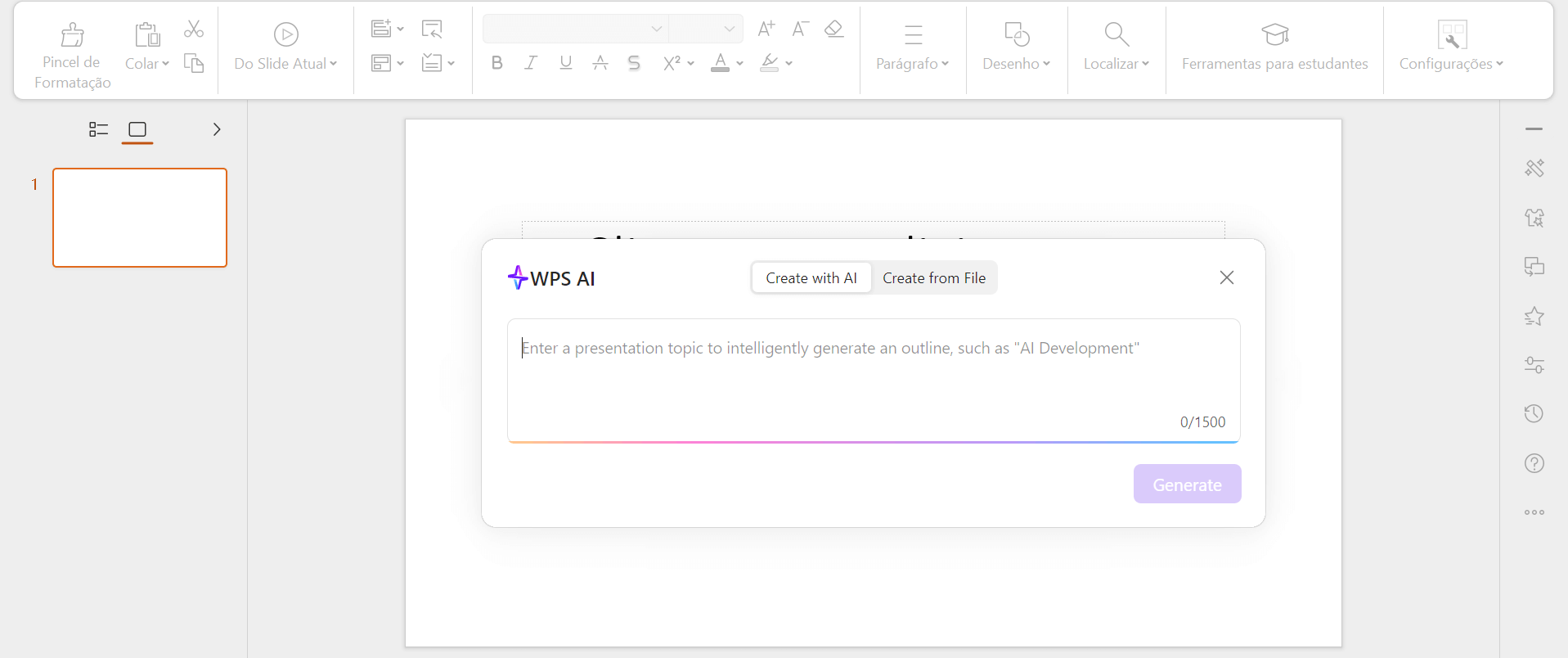Select Create with AI tab
Screen dimensions: 1568x658
pyautogui.click(x=811, y=277)
